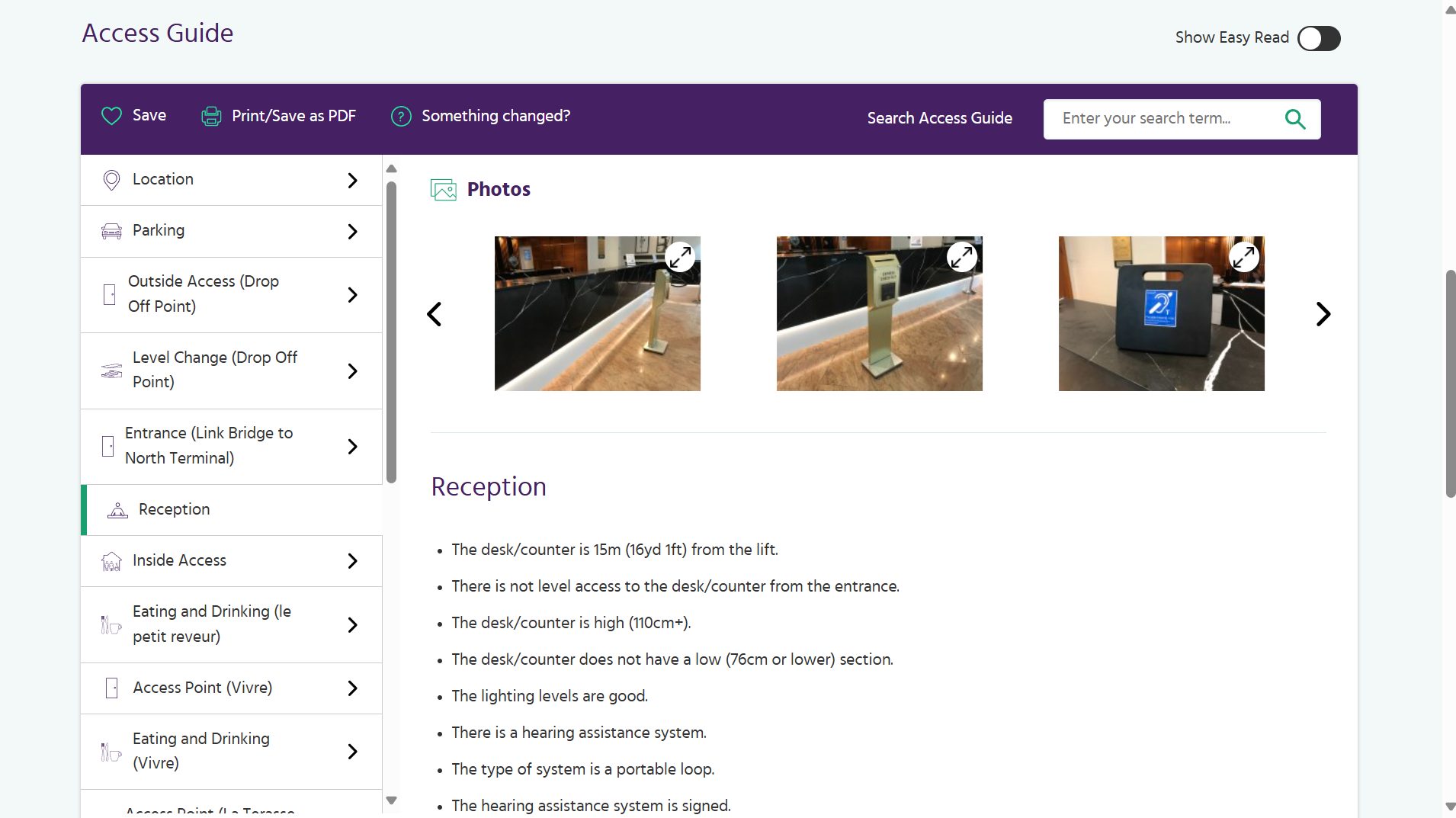Viewport: 1456px width, 818px height.
Task: Show previous photos with left arrow
Action: [435, 314]
